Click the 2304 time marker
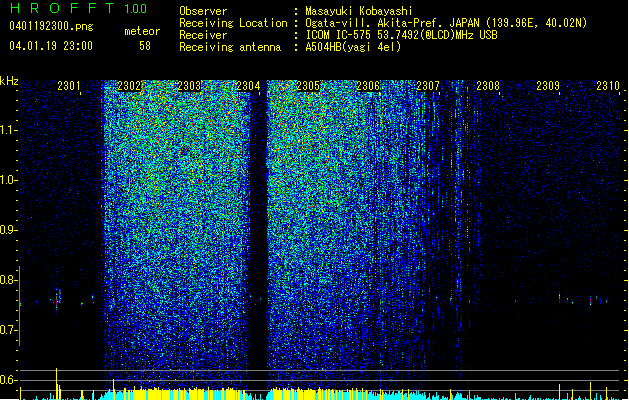Screen dimensions: 629x400 248,86
